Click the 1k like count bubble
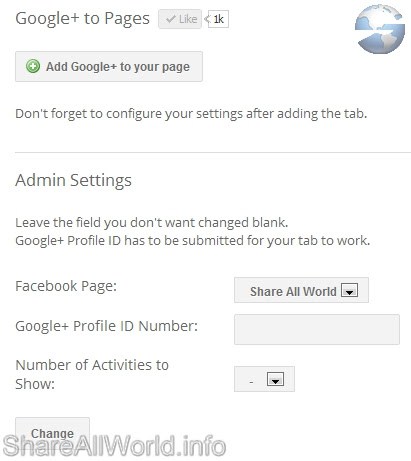 [218, 19]
